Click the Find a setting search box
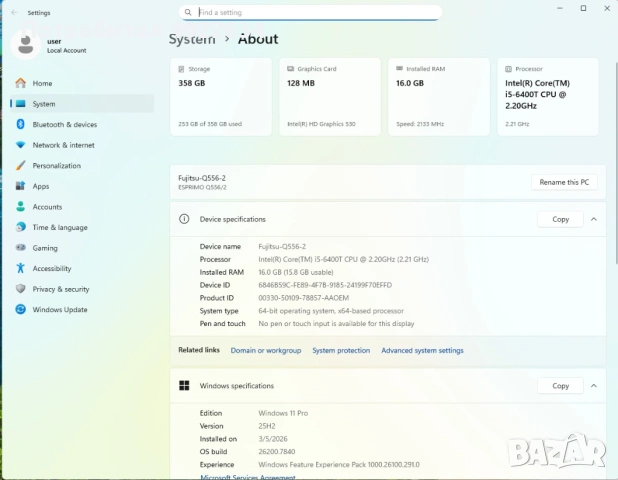The height and width of the screenshot is (480, 618). 310,13
